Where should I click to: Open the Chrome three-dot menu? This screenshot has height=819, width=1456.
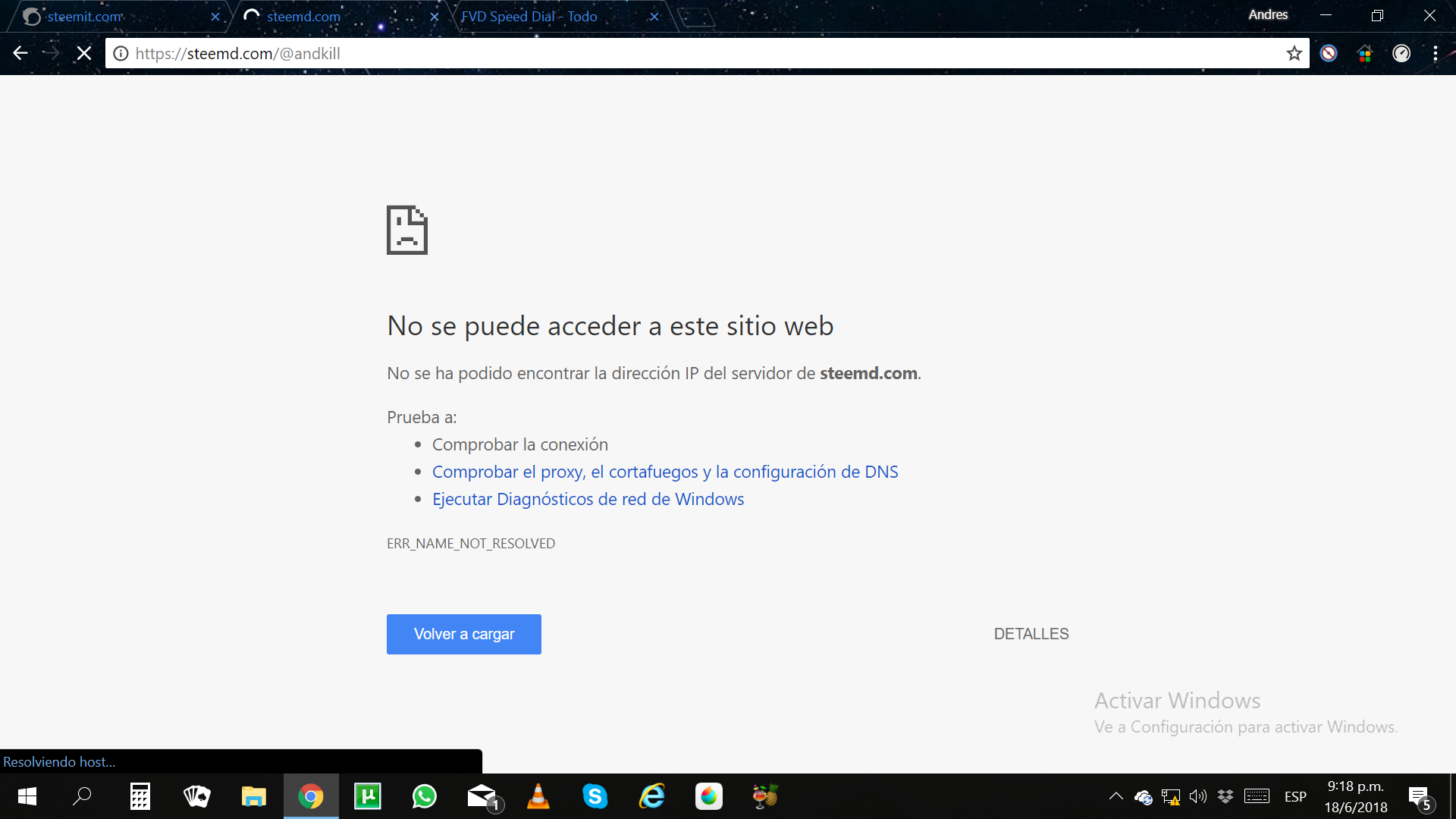tap(1435, 54)
